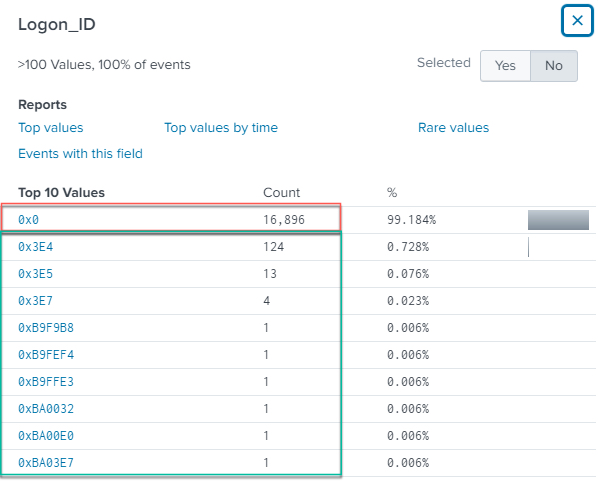This screenshot has height=490, width=598.
Task: Click the percentage 0.728%
Action: coord(408,247)
